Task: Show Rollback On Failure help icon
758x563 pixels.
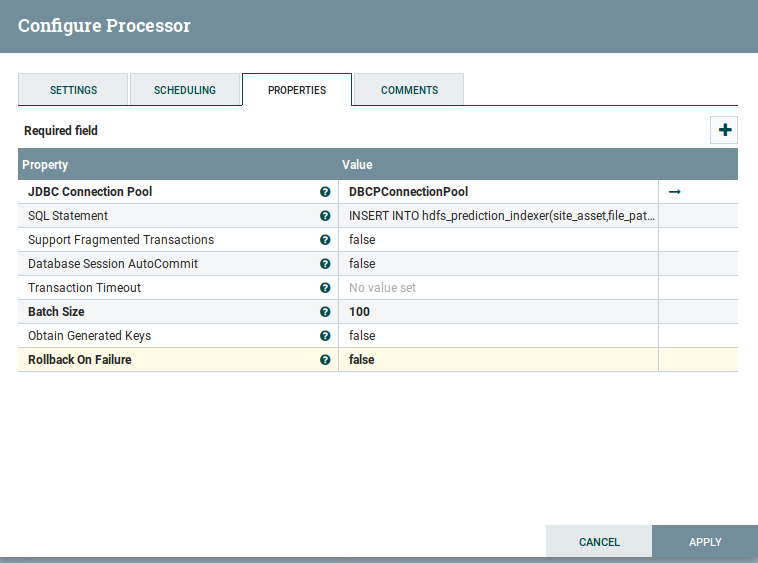Action: click(x=325, y=360)
